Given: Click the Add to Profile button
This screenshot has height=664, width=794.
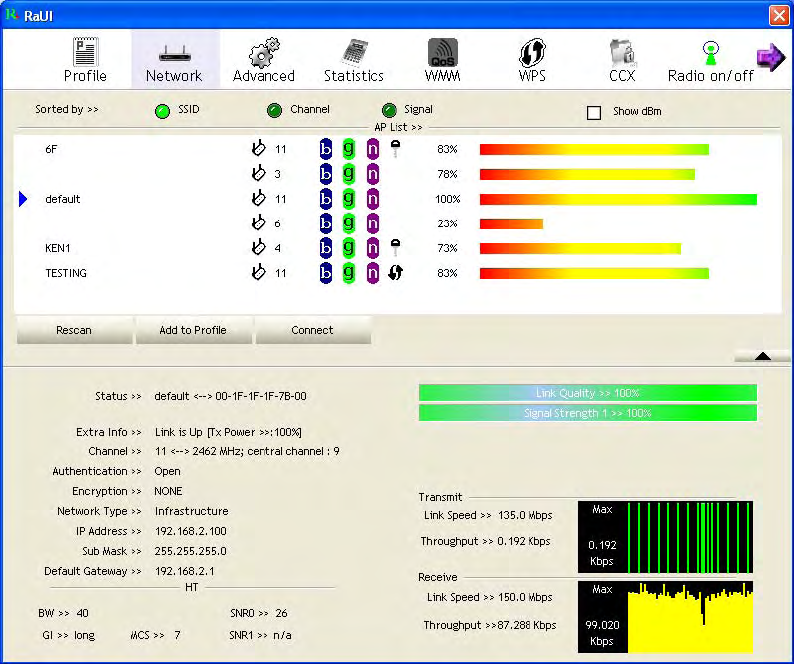Looking at the screenshot, I should [x=193, y=331].
